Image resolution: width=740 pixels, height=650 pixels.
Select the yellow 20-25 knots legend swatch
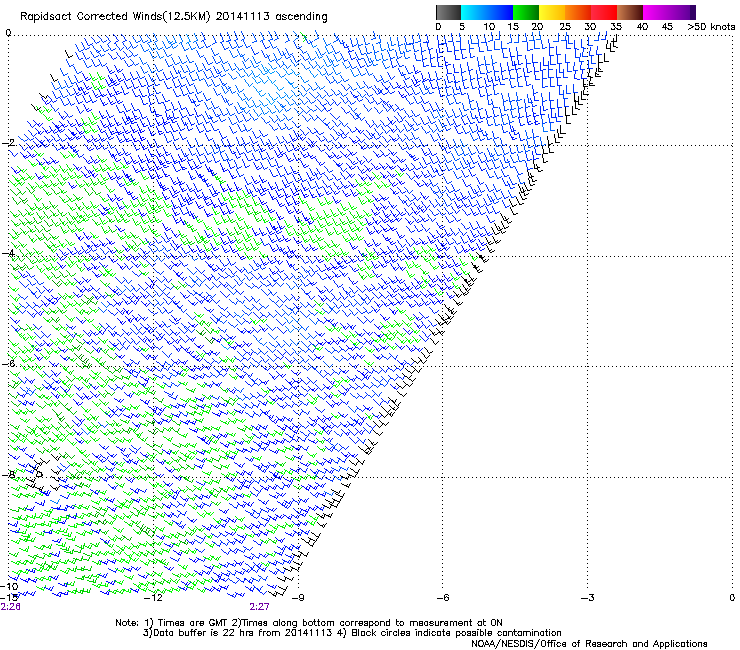(x=552, y=12)
